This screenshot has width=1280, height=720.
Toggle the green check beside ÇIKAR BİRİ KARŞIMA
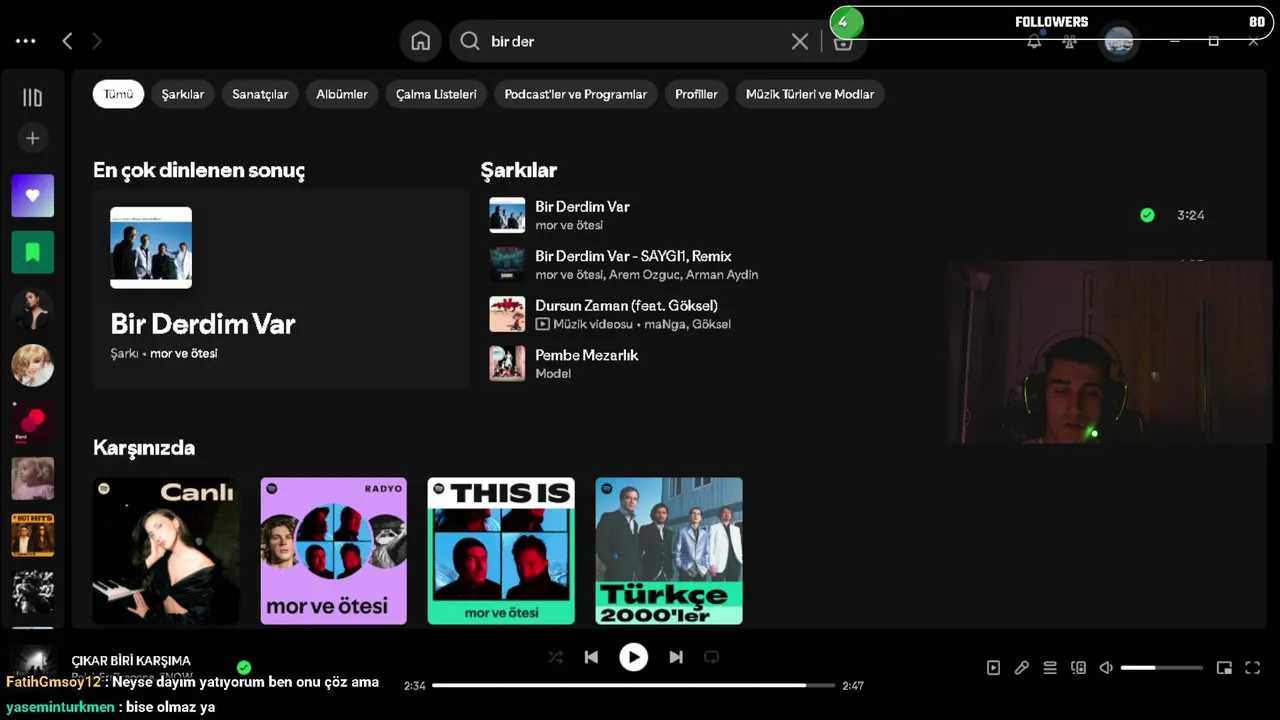(244, 667)
